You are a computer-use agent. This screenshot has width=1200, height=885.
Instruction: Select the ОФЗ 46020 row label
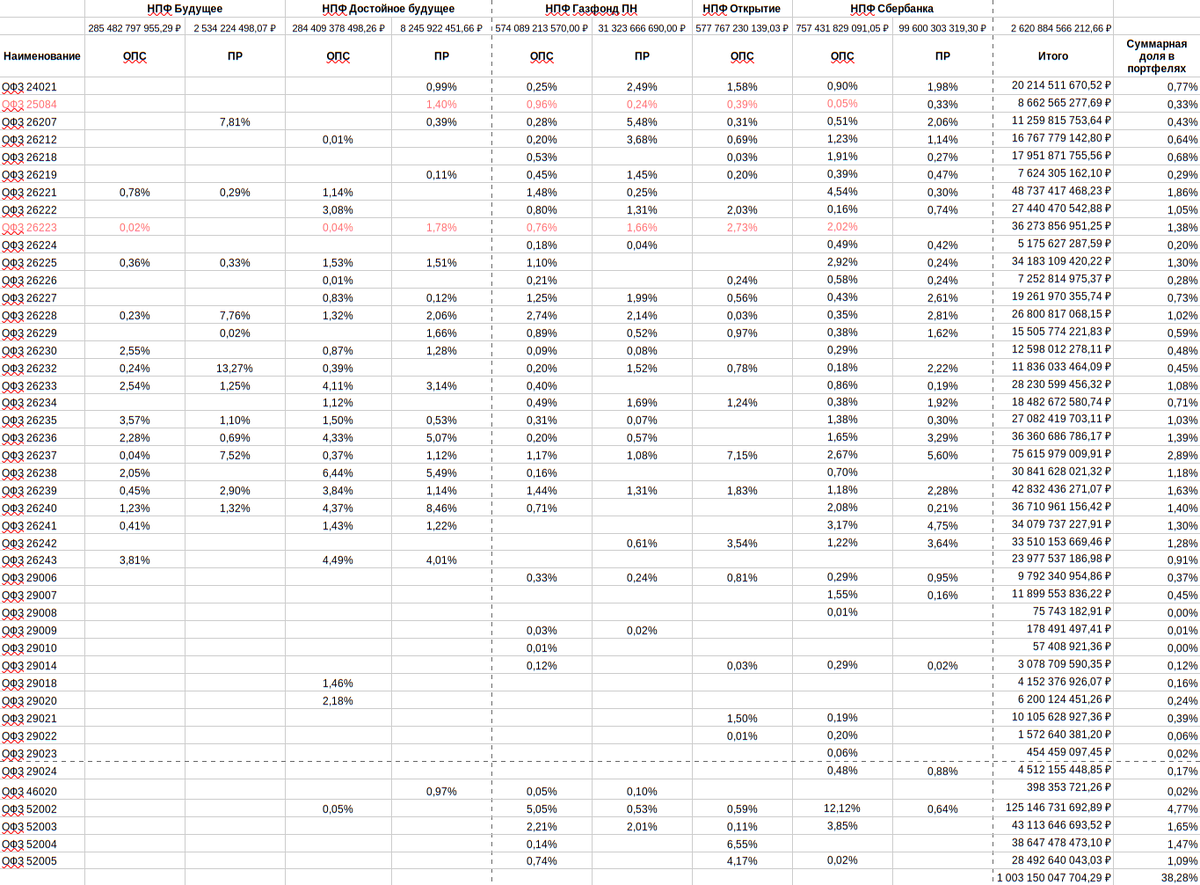point(29,791)
